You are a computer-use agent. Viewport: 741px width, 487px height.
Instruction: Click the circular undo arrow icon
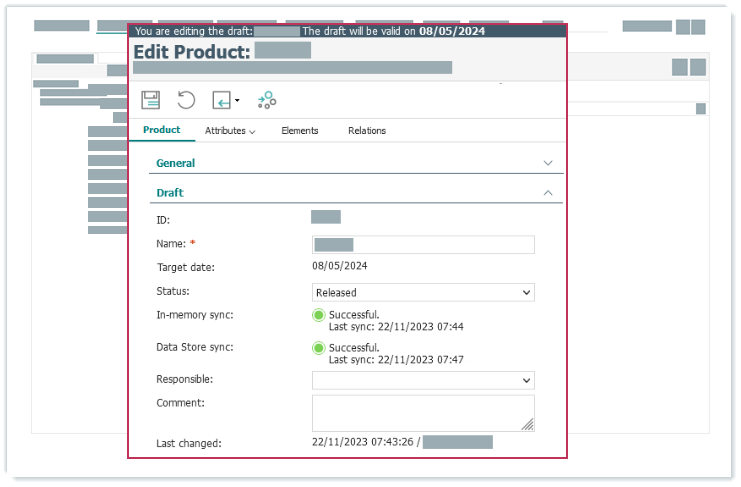click(186, 100)
